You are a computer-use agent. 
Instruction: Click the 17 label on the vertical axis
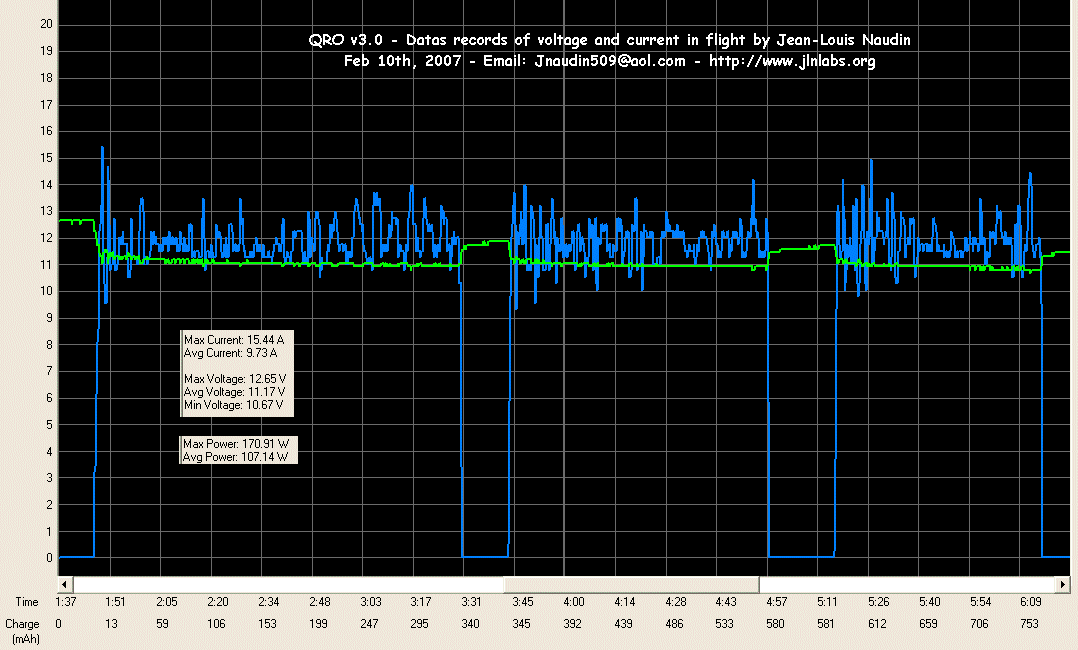tap(46, 105)
